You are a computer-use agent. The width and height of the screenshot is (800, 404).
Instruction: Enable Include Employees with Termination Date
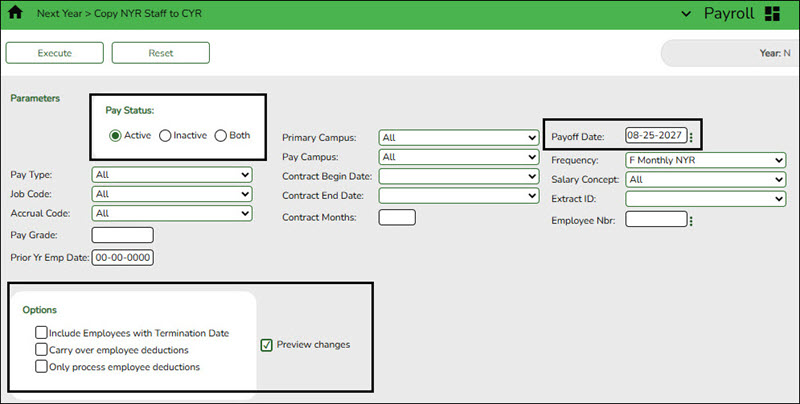(x=41, y=333)
